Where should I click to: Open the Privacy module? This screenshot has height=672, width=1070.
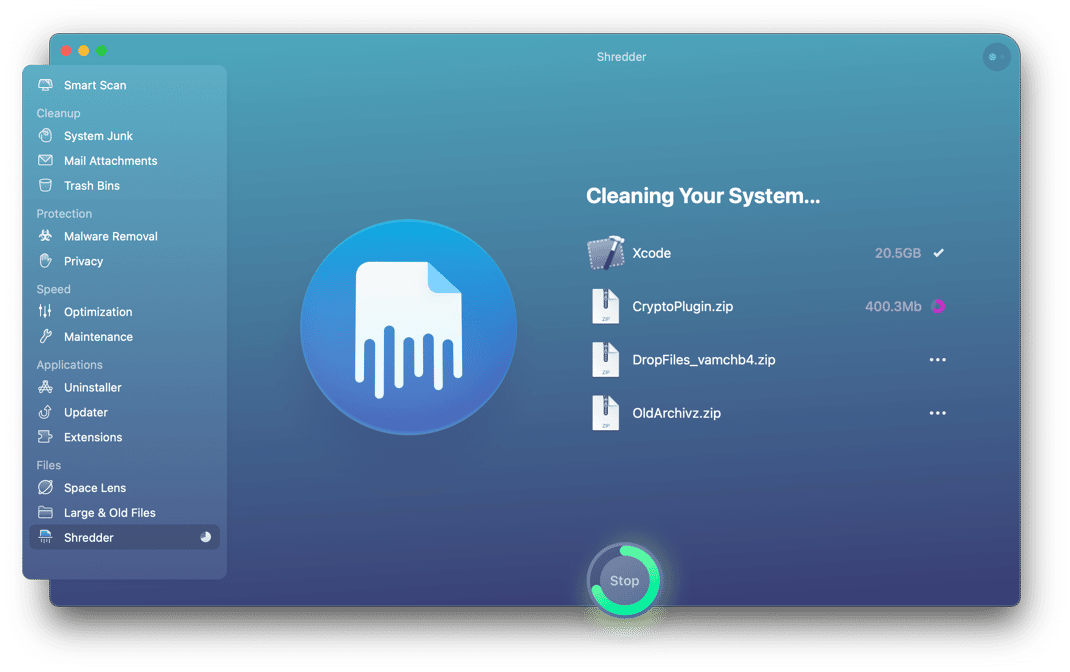(125, 261)
